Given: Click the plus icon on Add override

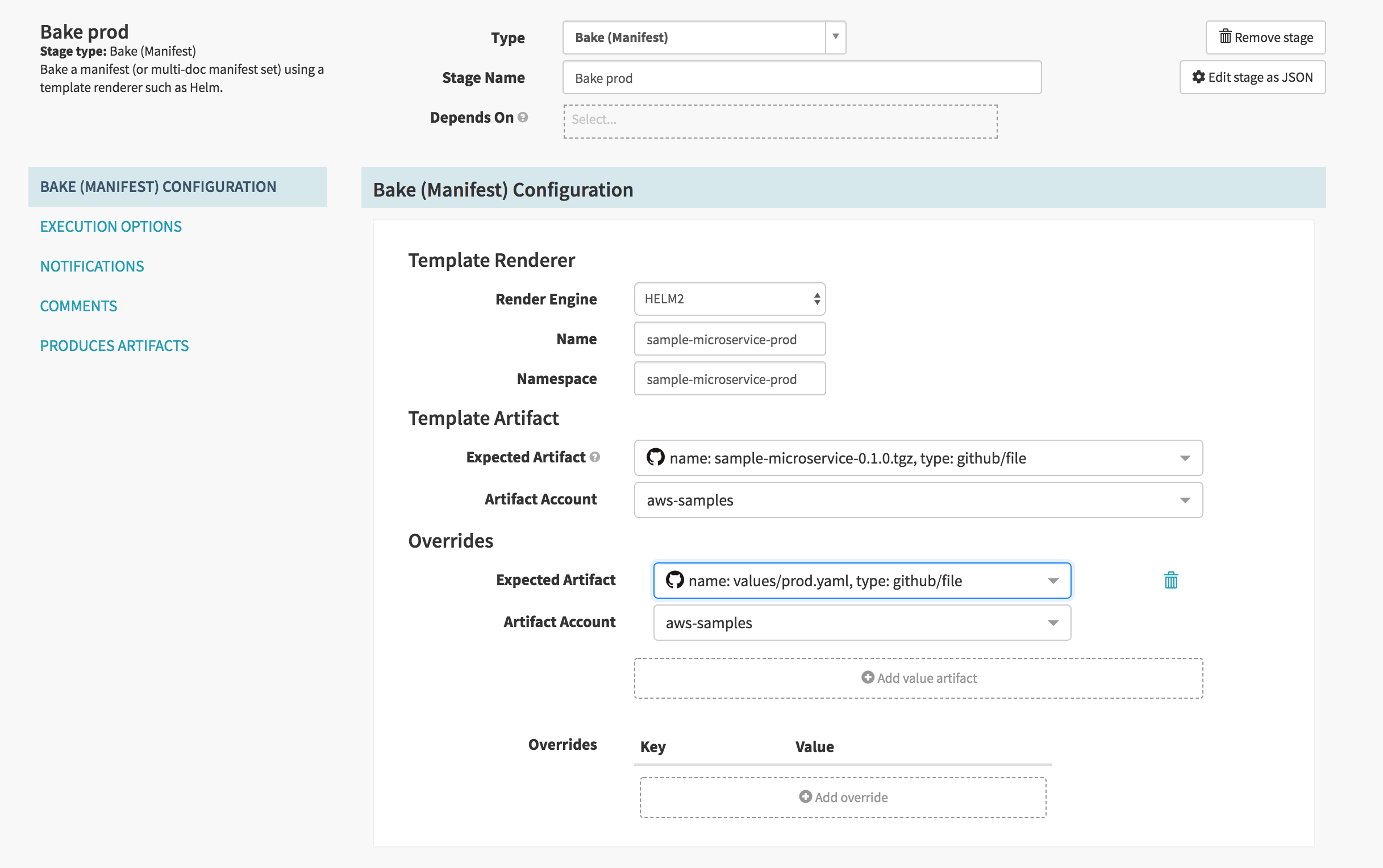Looking at the screenshot, I should (805, 797).
